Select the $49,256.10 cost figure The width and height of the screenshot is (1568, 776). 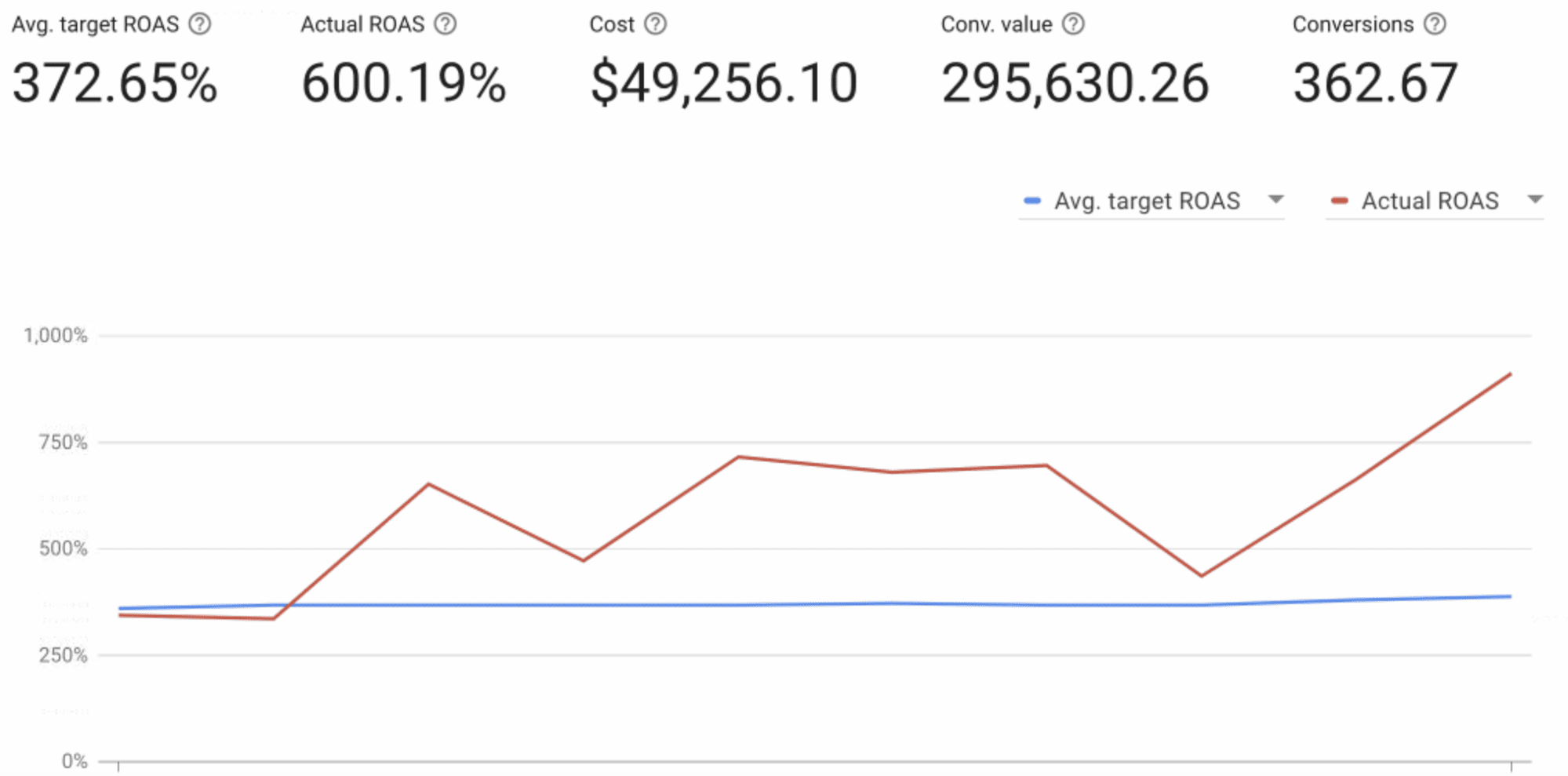click(x=724, y=83)
